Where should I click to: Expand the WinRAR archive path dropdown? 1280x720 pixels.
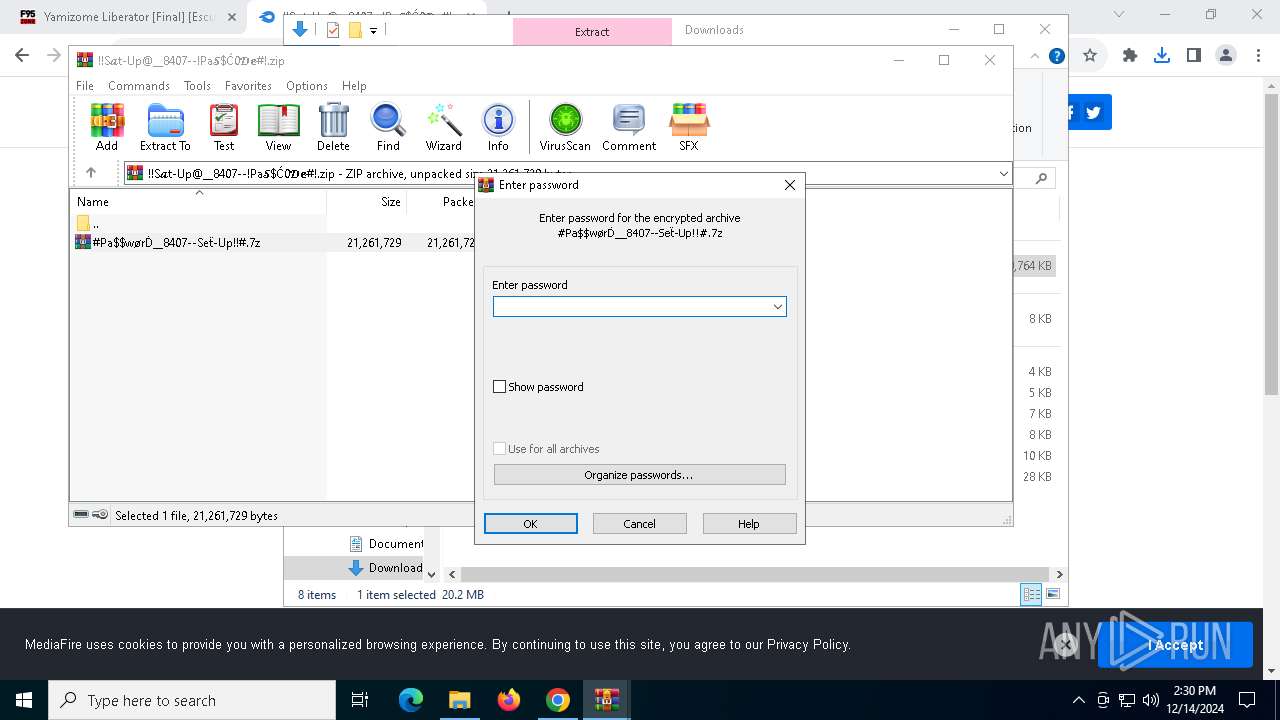[x=1003, y=174]
